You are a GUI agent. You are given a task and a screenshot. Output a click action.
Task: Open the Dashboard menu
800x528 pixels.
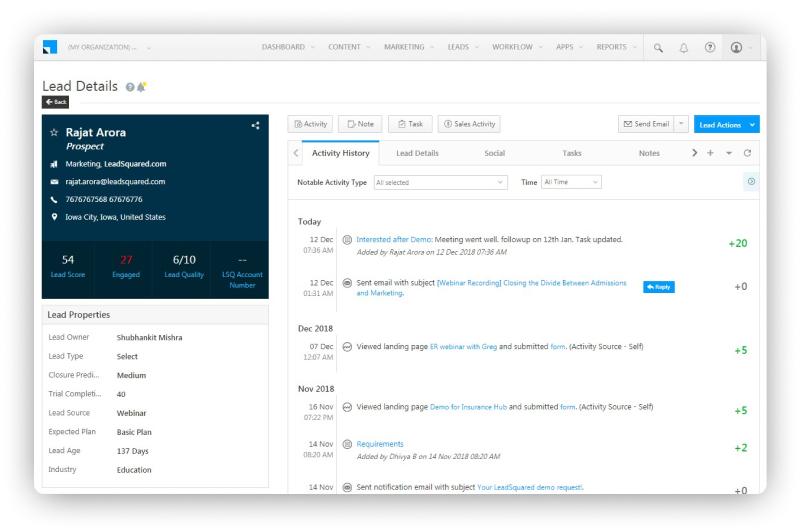pyautogui.click(x=288, y=47)
